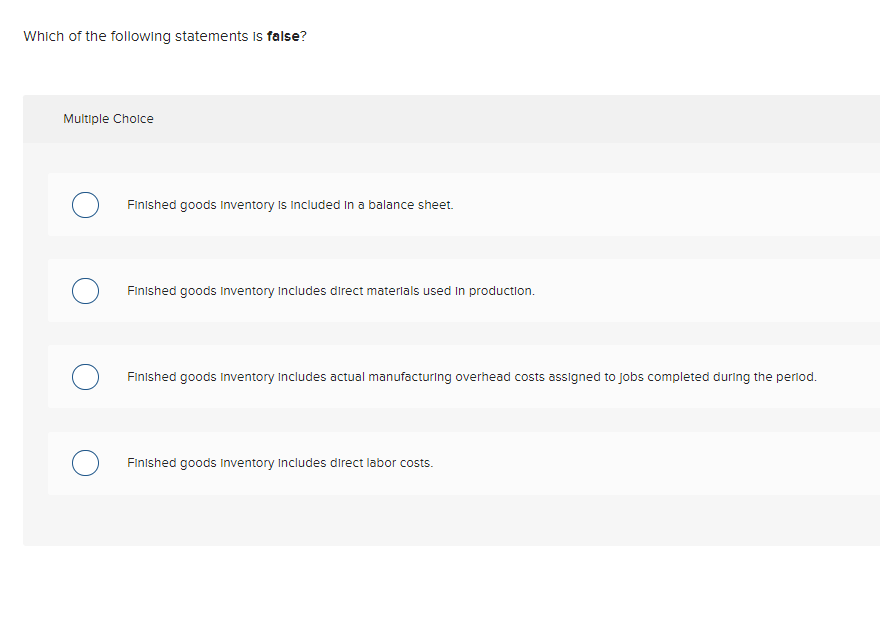The width and height of the screenshot is (880, 622).
Task: Click the words 'balance sheet' in first answer
Action: coord(410,205)
